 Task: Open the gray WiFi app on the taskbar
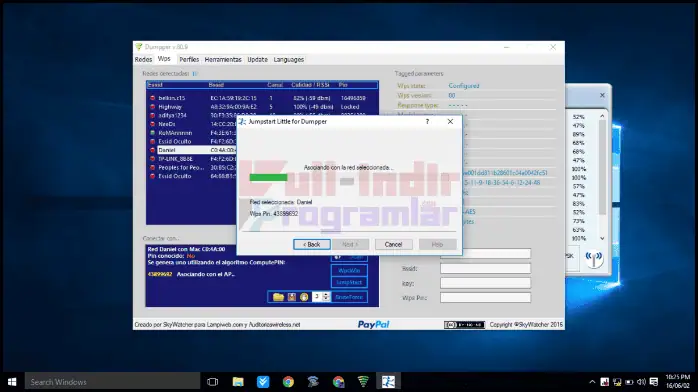pos(313,382)
